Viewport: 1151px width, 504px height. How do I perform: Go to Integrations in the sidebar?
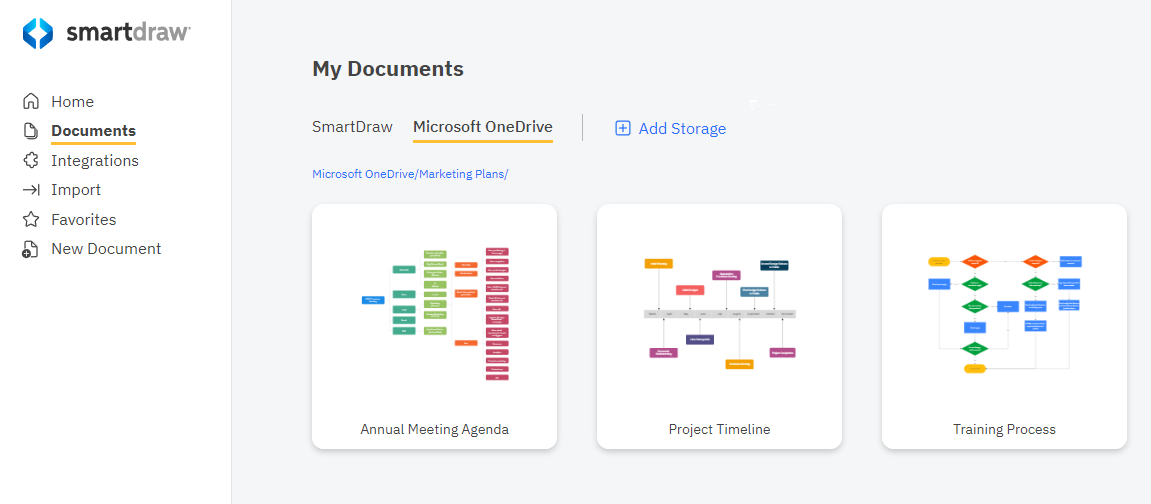pyautogui.click(x=95, y=160)
